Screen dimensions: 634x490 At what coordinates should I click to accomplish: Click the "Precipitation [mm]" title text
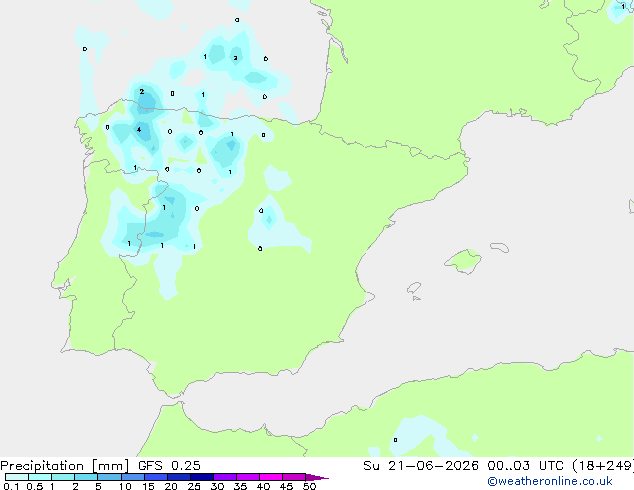click(x=65, y=466)
